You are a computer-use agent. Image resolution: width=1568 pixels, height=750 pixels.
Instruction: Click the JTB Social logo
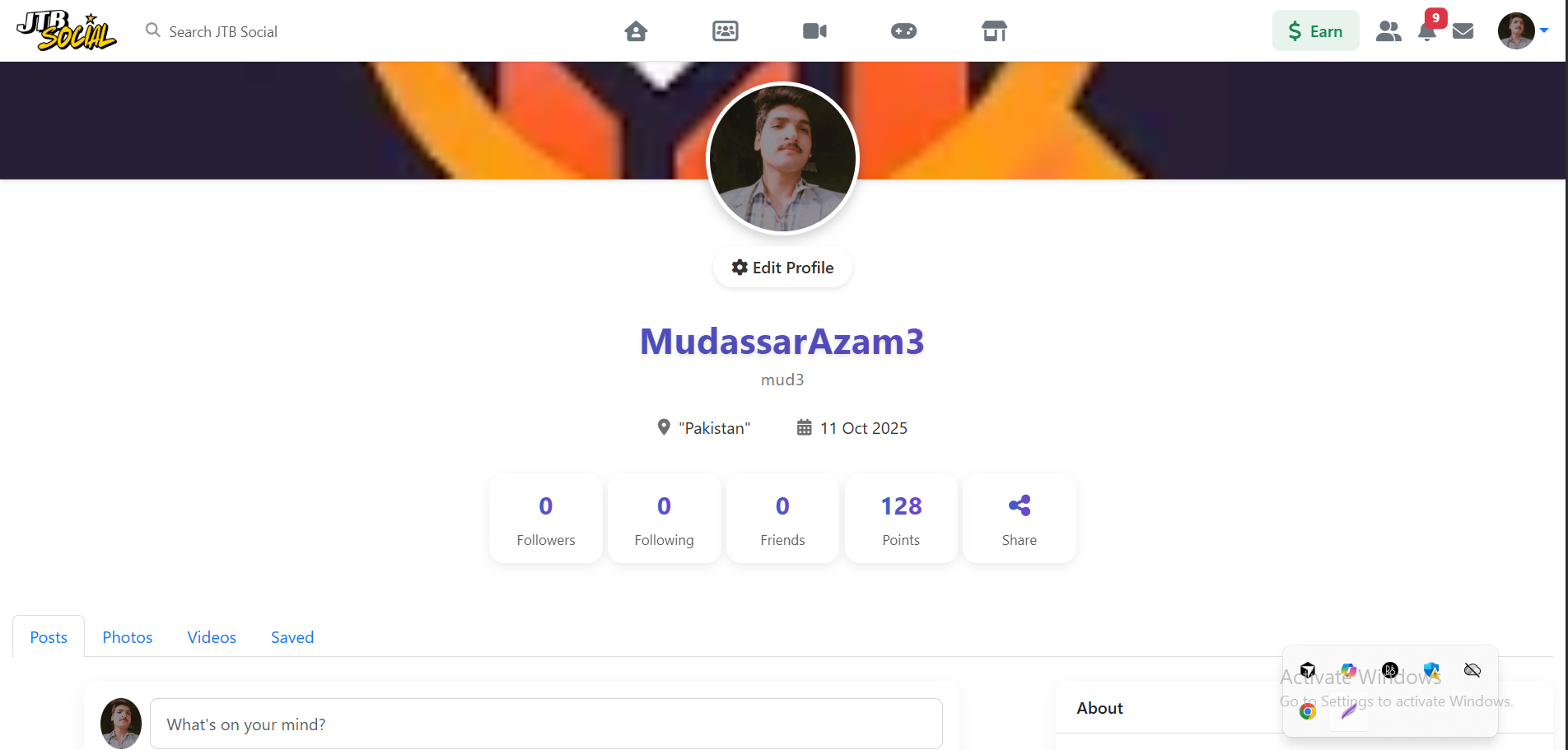[x=67, y=31]
